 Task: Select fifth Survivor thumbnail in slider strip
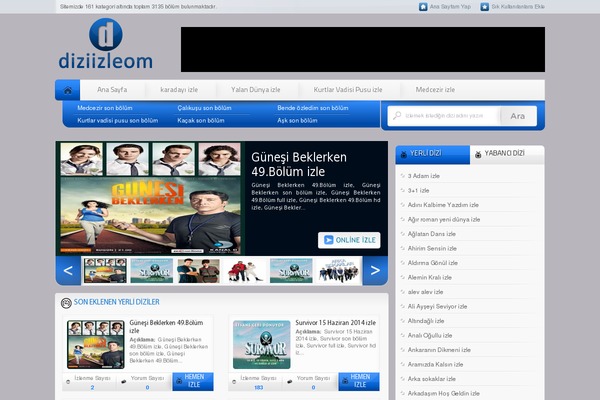[291, 271]
